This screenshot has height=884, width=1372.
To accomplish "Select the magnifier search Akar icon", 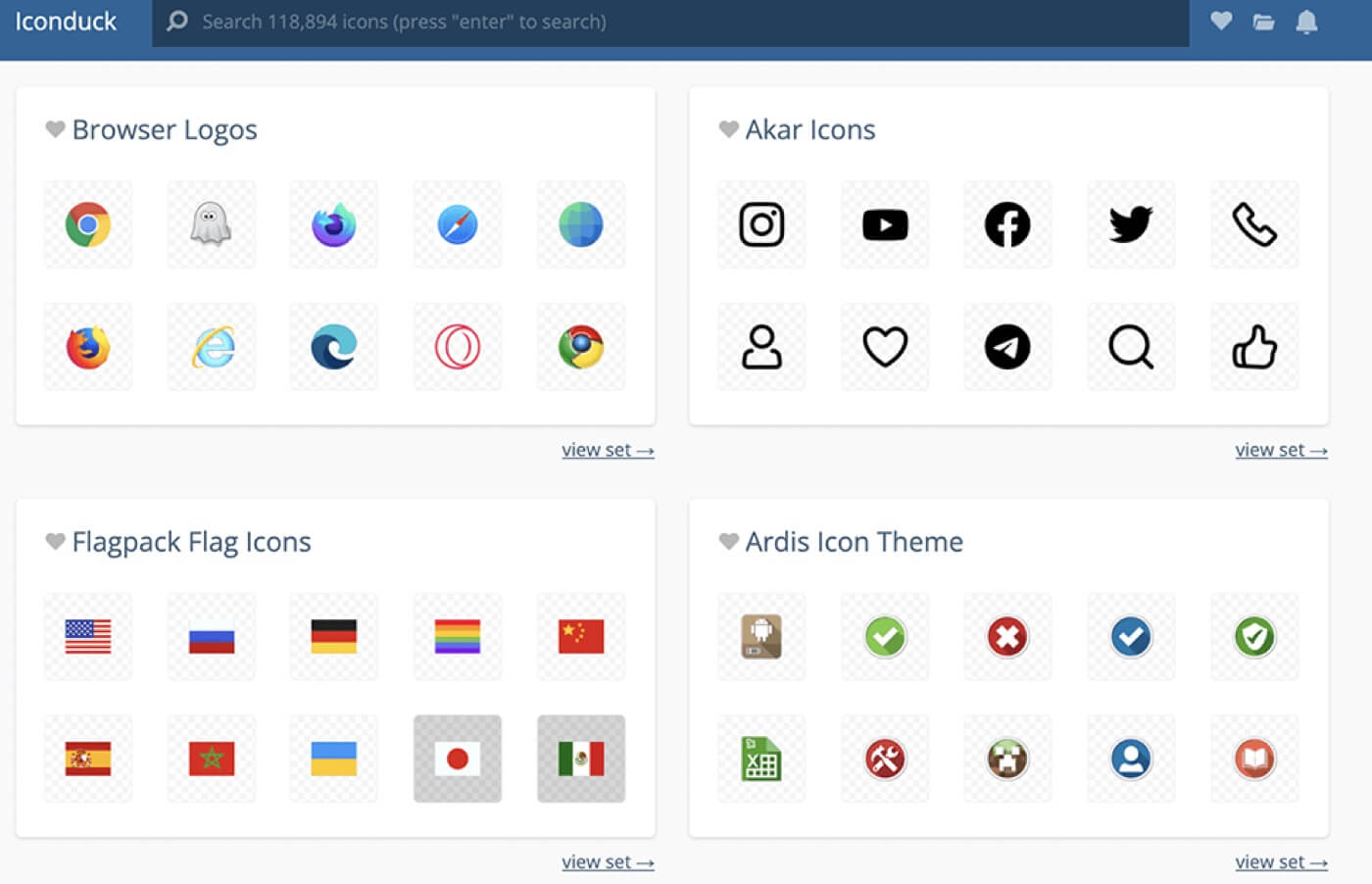I will coord(1131,347).
